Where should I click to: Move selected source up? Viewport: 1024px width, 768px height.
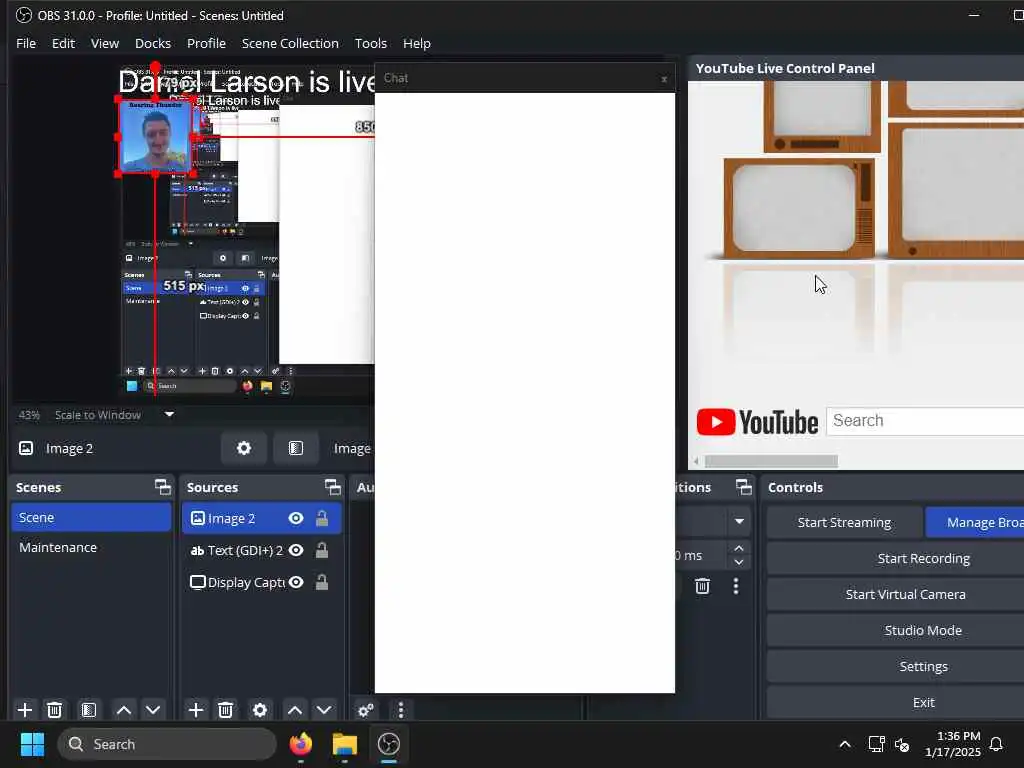coord(295,710)
